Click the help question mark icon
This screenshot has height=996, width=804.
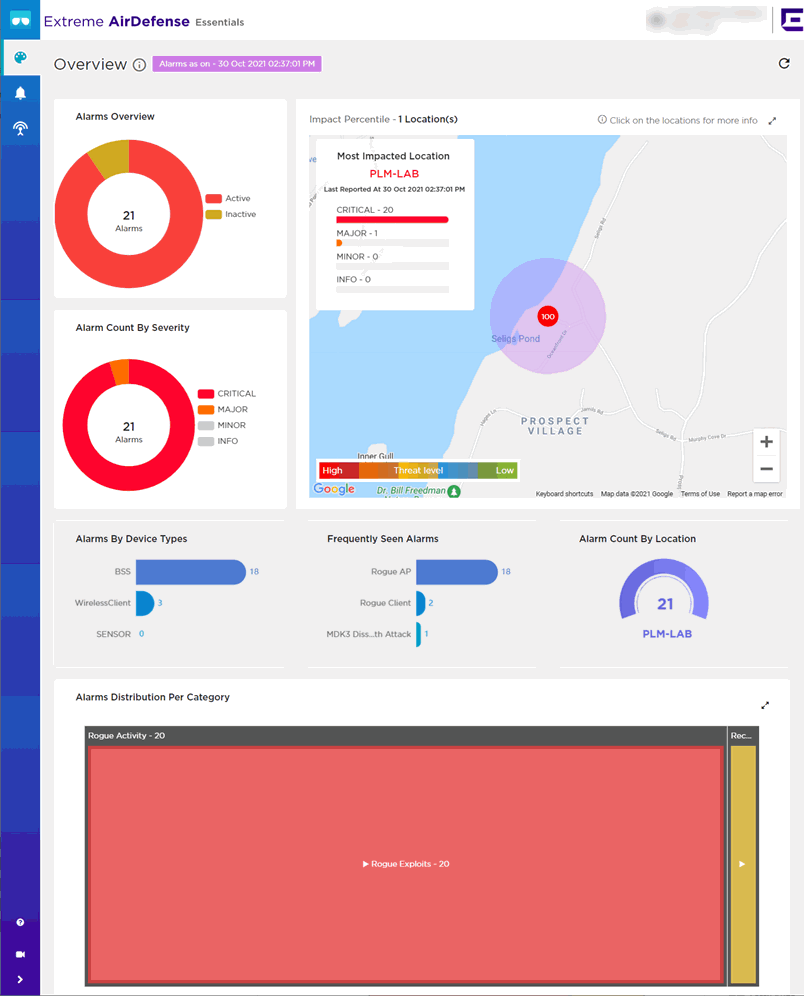[20, 922]
